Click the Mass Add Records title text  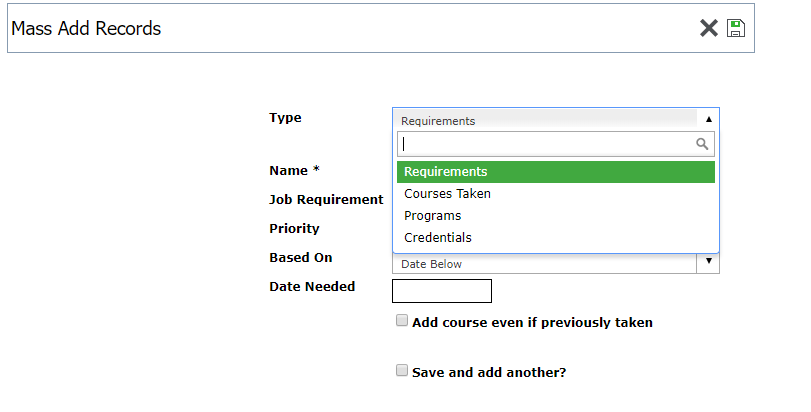(86, 28)
